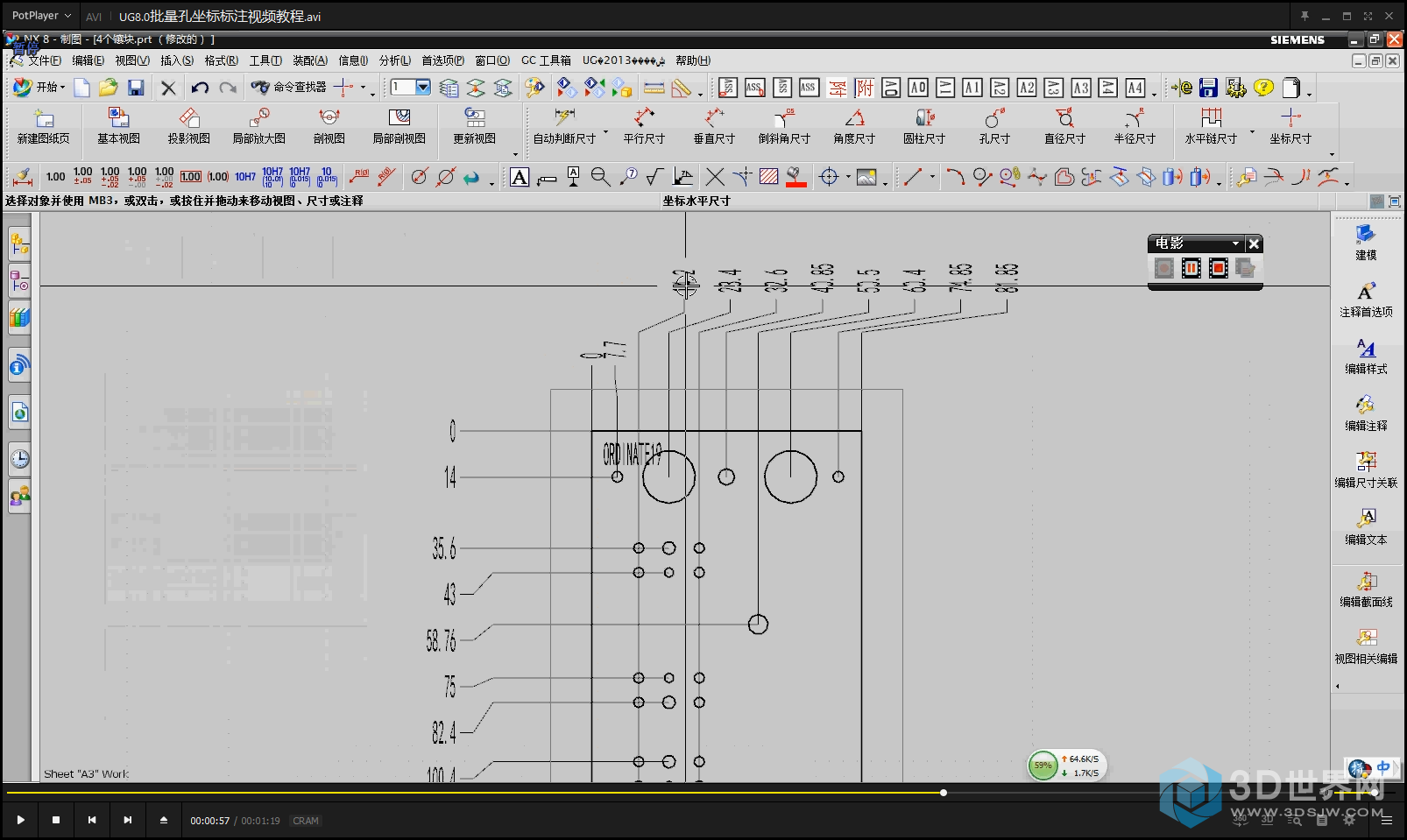Select the 基本视图 (Base View) tool
1407x840 pixels.
pyautogui.click(x=118, y=126)
